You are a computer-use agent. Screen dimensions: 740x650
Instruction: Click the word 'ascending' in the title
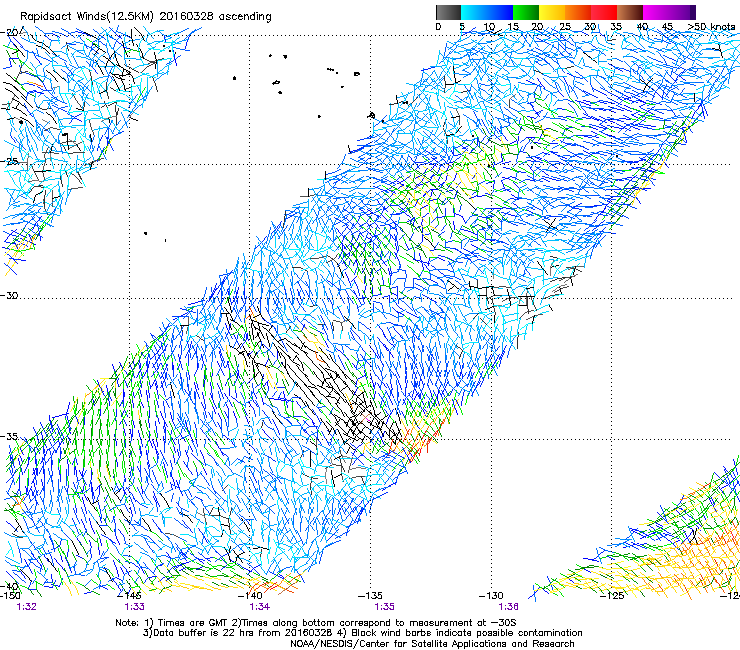pyautogui.click(x=245, y=17)
